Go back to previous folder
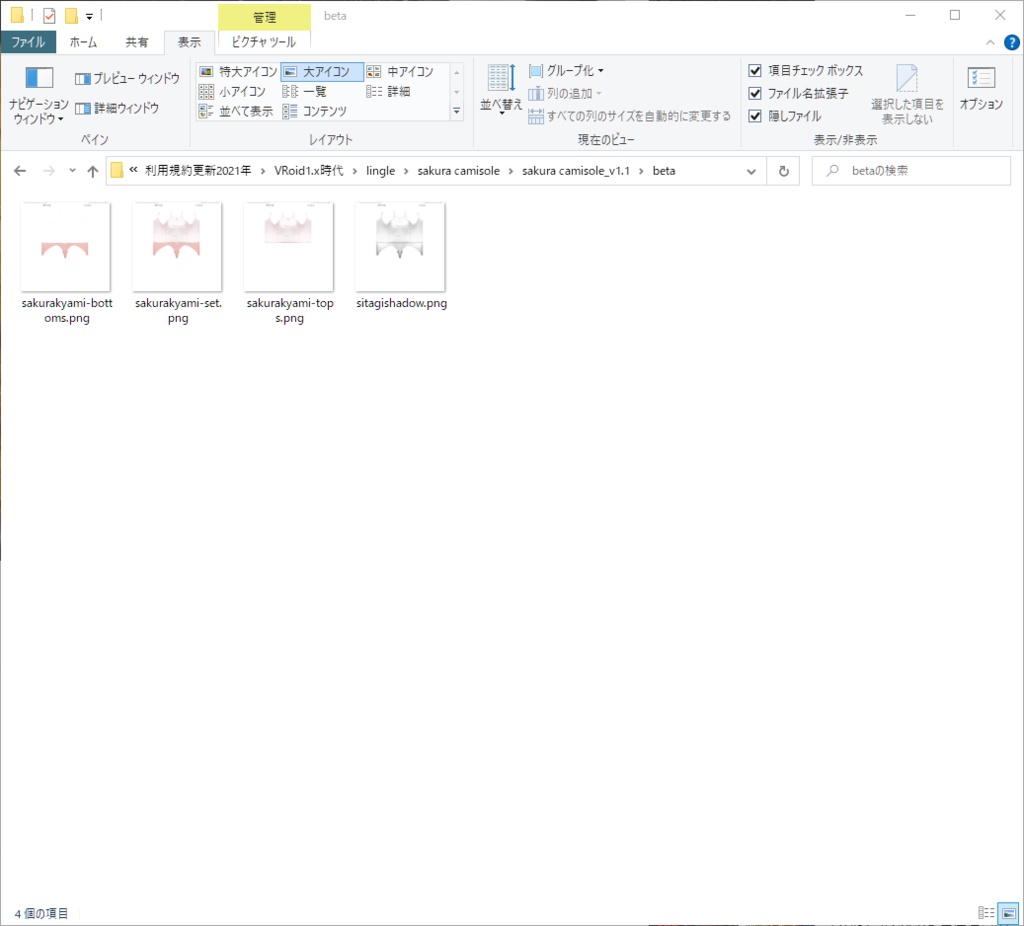The image size is (1024, 926). [20, 171]
